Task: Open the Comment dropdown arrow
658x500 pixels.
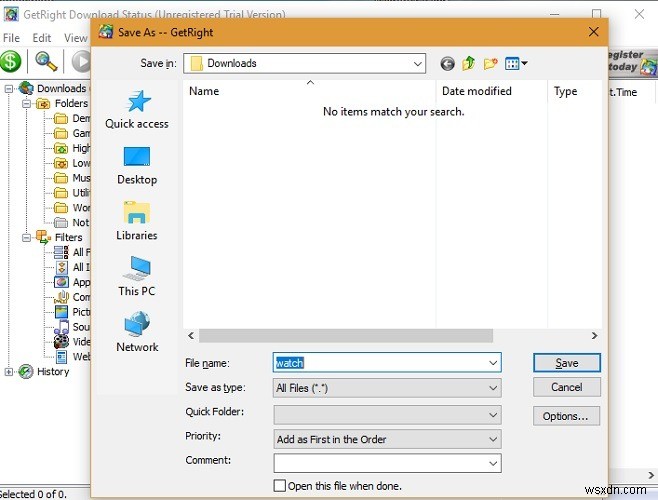Action: point(493,463)
